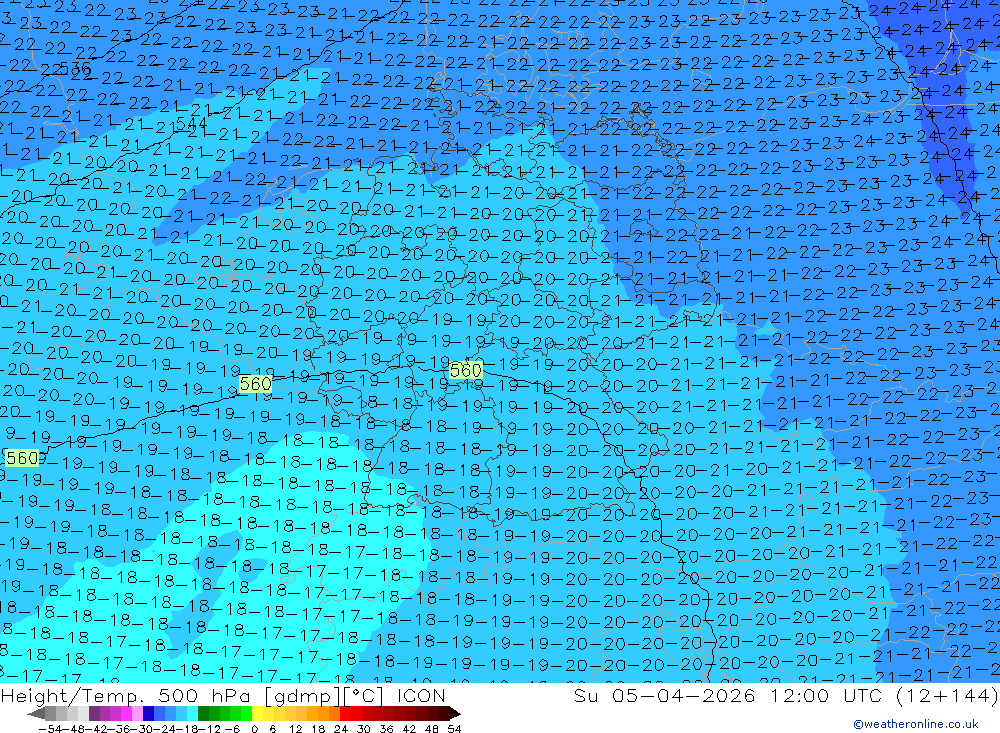
Task: Select the leftmost 560 contour label
Action: pos(22,457)
